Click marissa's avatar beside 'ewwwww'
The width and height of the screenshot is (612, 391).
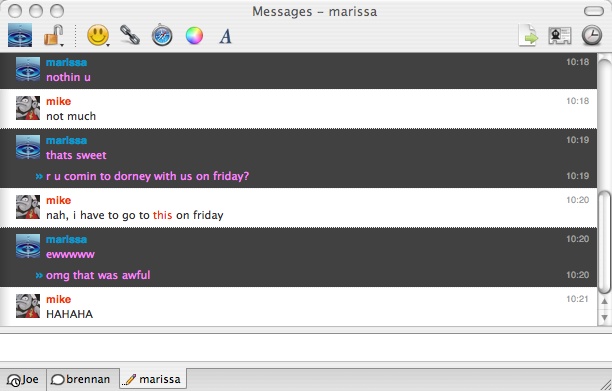coord(28,246)
